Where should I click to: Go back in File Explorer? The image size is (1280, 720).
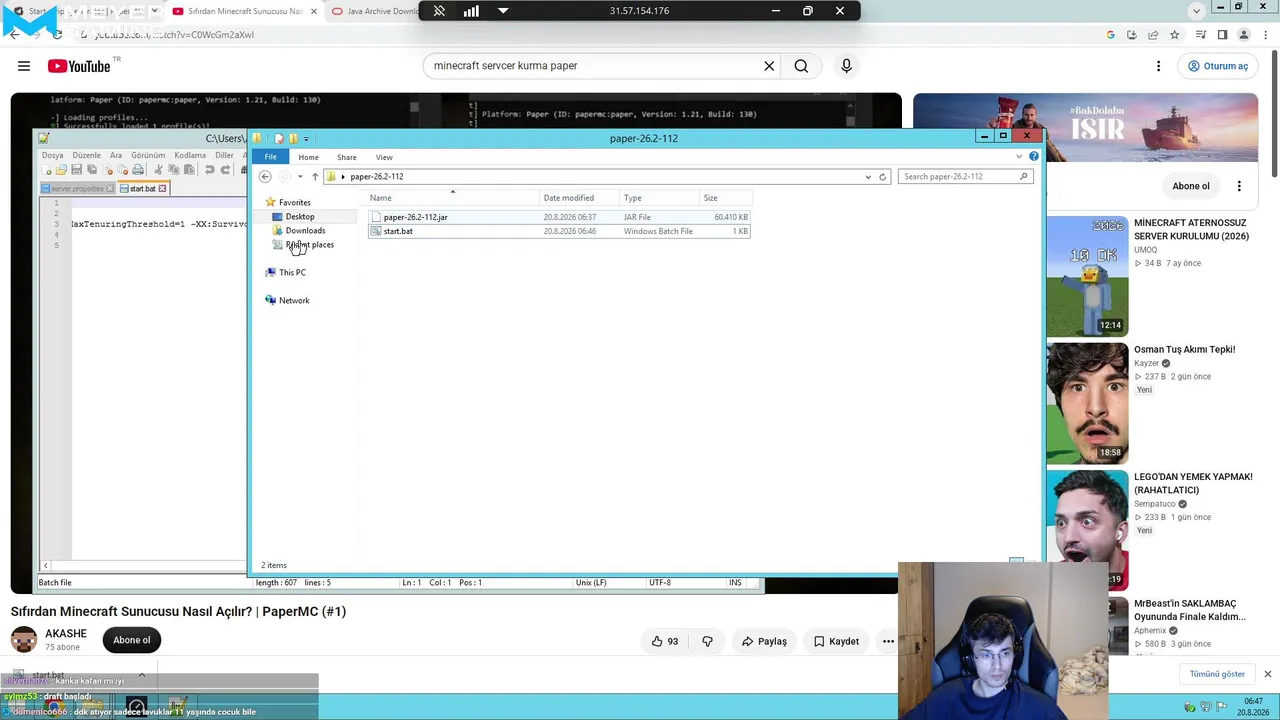265,177
